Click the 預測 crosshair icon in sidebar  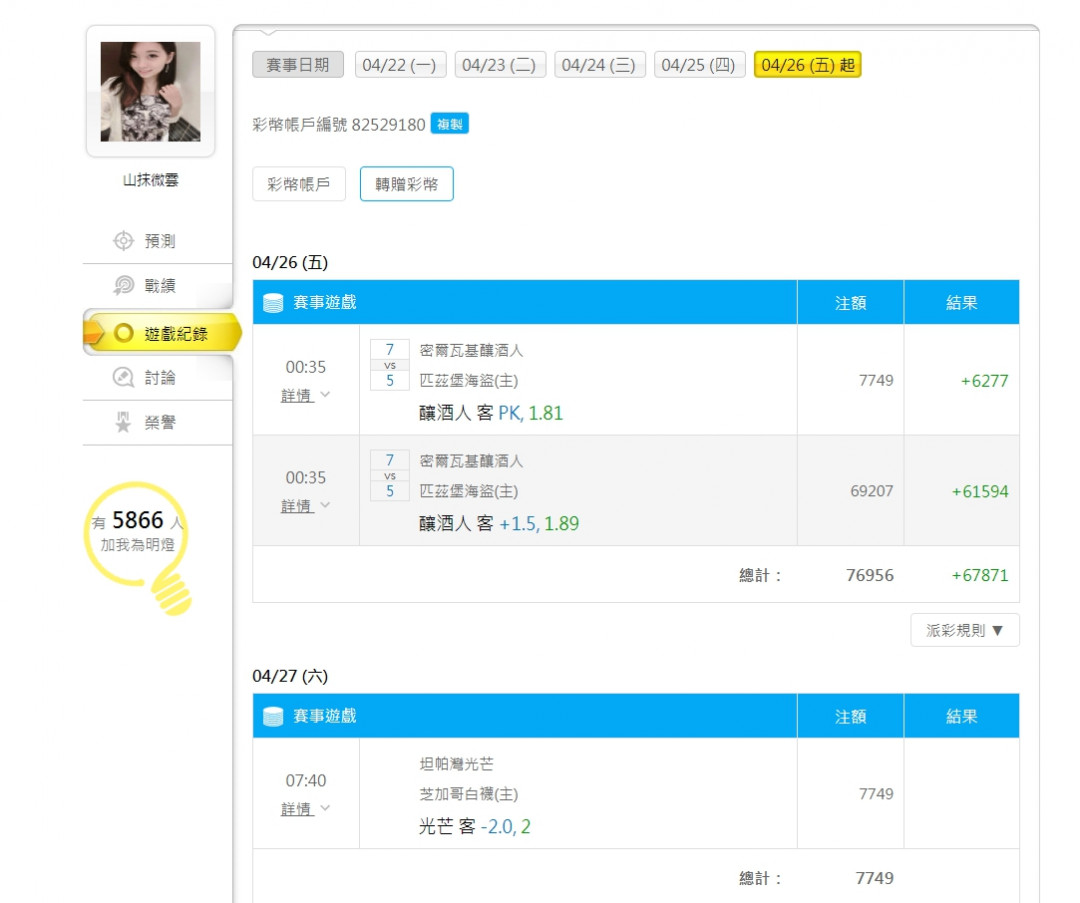pyautogui.click(x=123, y=240)
